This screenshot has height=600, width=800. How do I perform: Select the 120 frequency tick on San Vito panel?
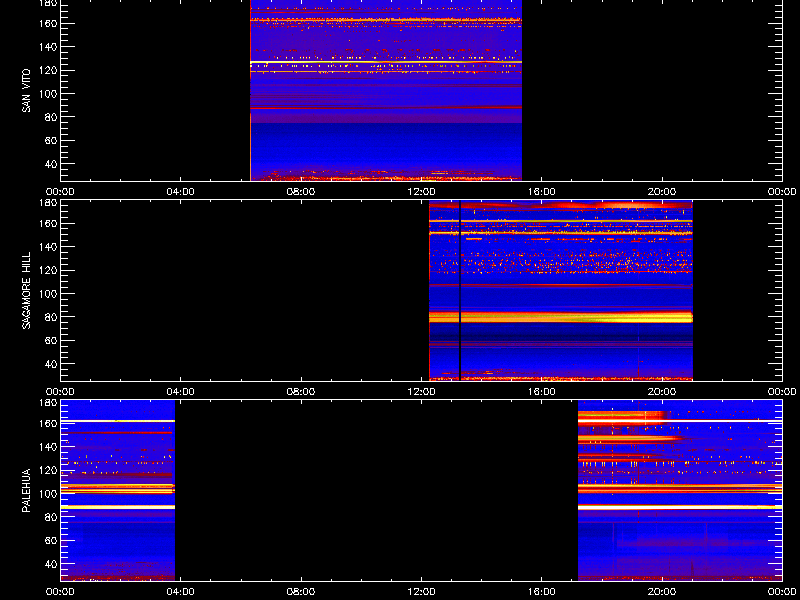(48, 70)
